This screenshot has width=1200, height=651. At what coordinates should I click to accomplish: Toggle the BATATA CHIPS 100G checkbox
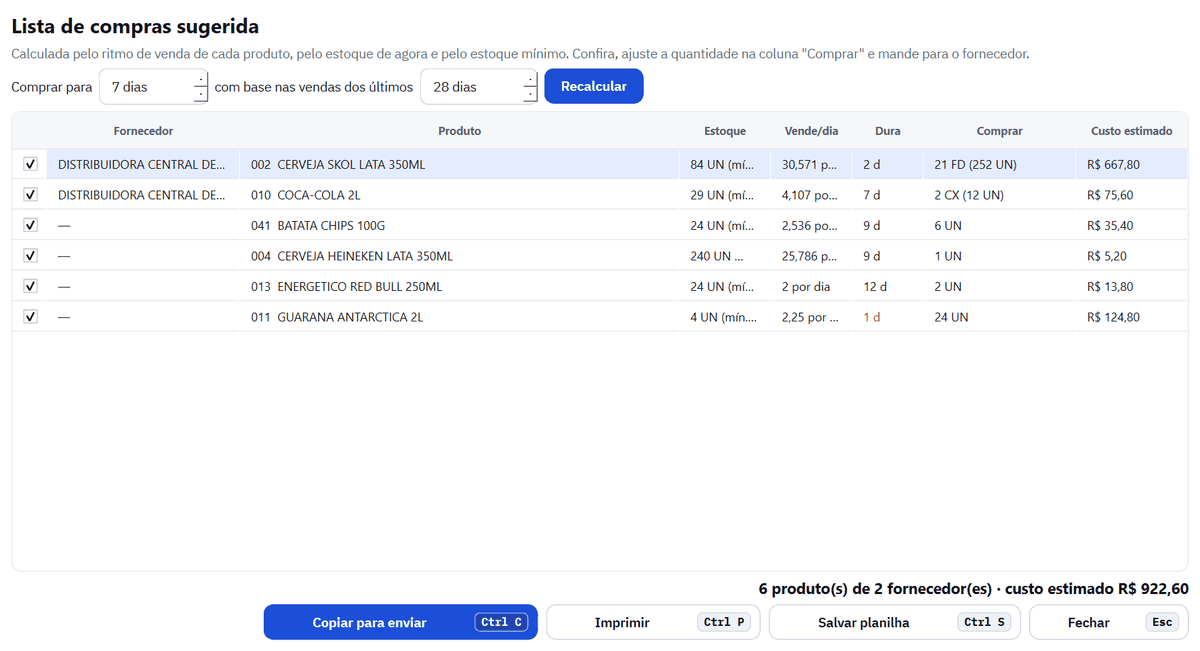[30, 225]
